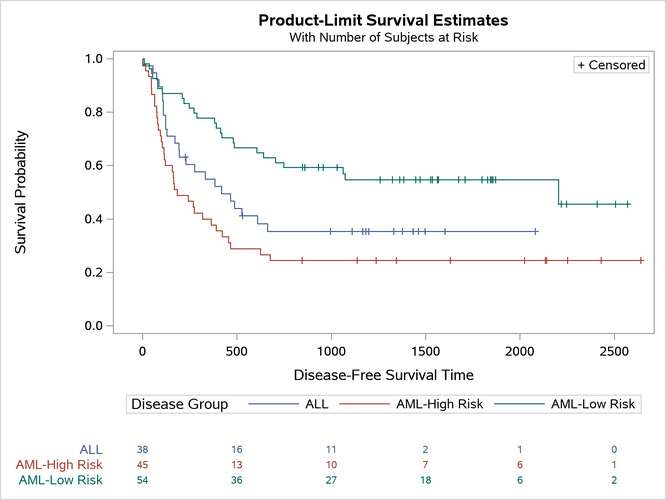
Task: Click the at-risk count 27 in the AML-Low Risk row
Action: click(x=332, y=480)
